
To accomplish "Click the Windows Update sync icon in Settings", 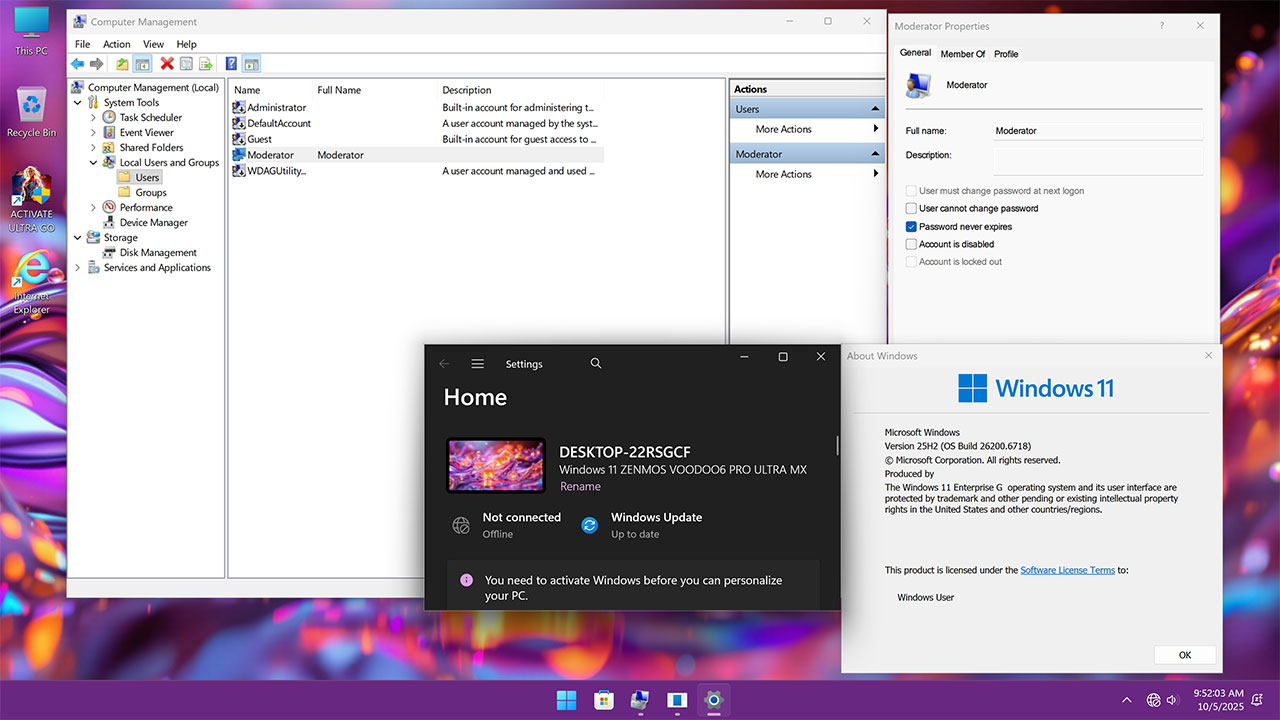I will [590, 524].
